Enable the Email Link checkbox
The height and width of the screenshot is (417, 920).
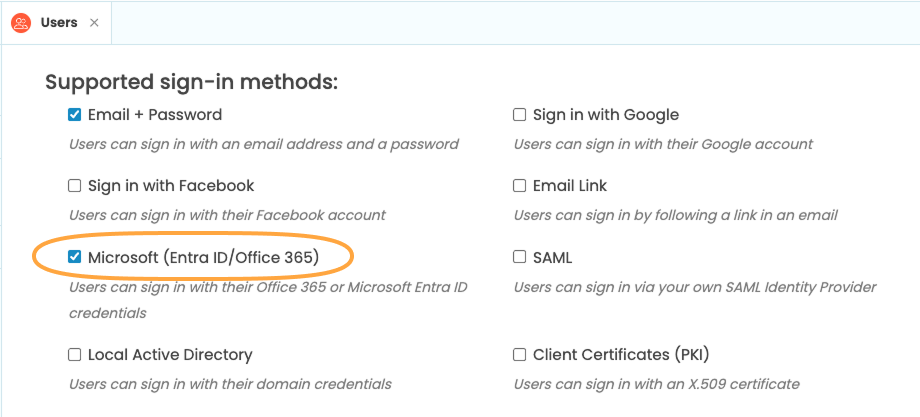point(520,186)
